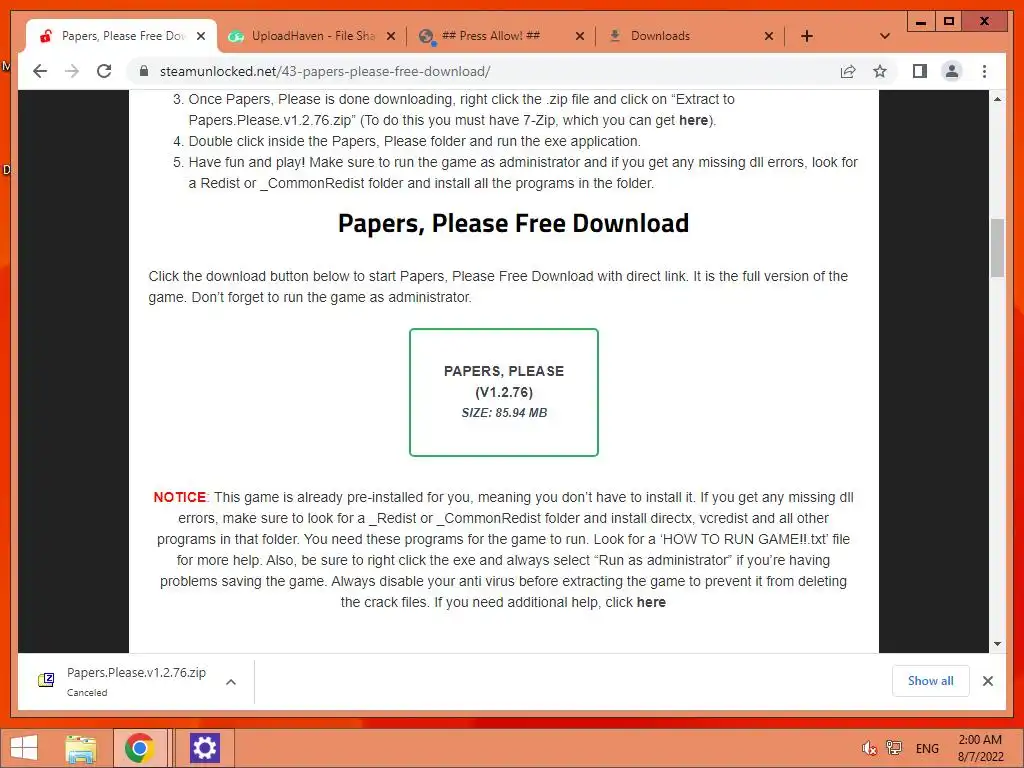Open the Settings gear app in taskbar
This screenshot has width=1024, height=768.
pos(204,748)
